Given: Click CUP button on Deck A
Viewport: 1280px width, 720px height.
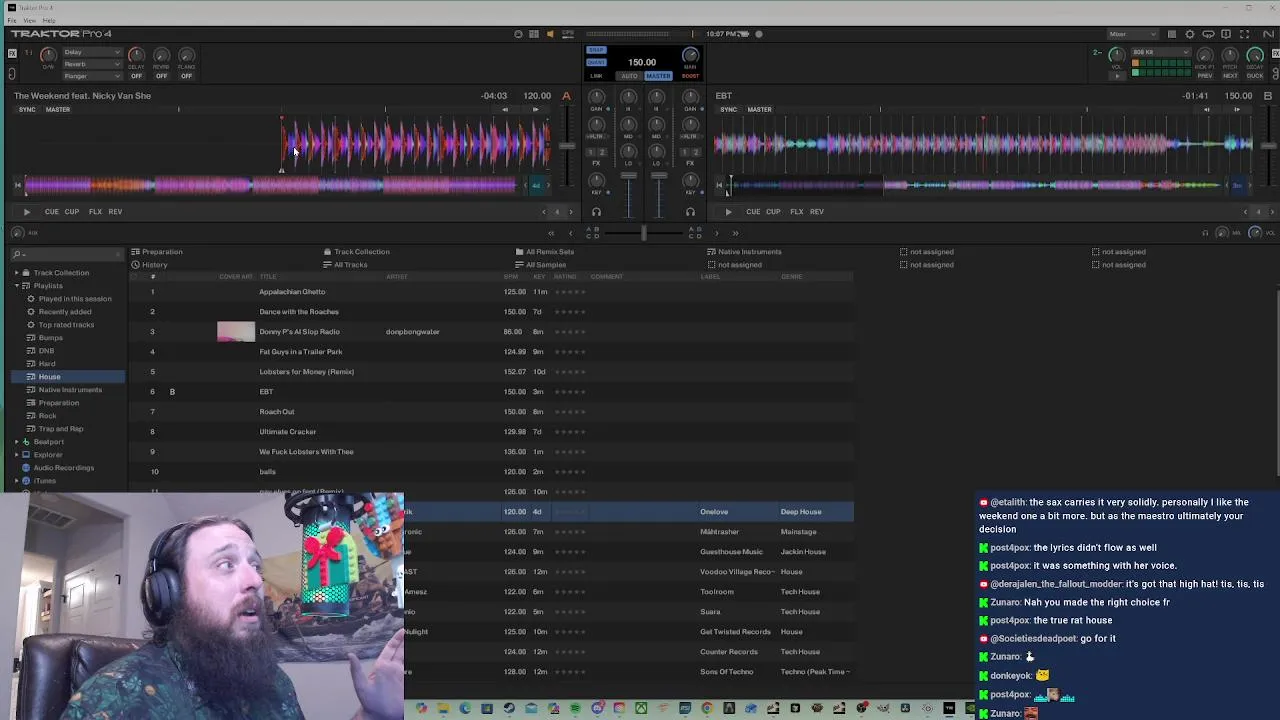Looking at the screenshot, I should tap(72, 212).
